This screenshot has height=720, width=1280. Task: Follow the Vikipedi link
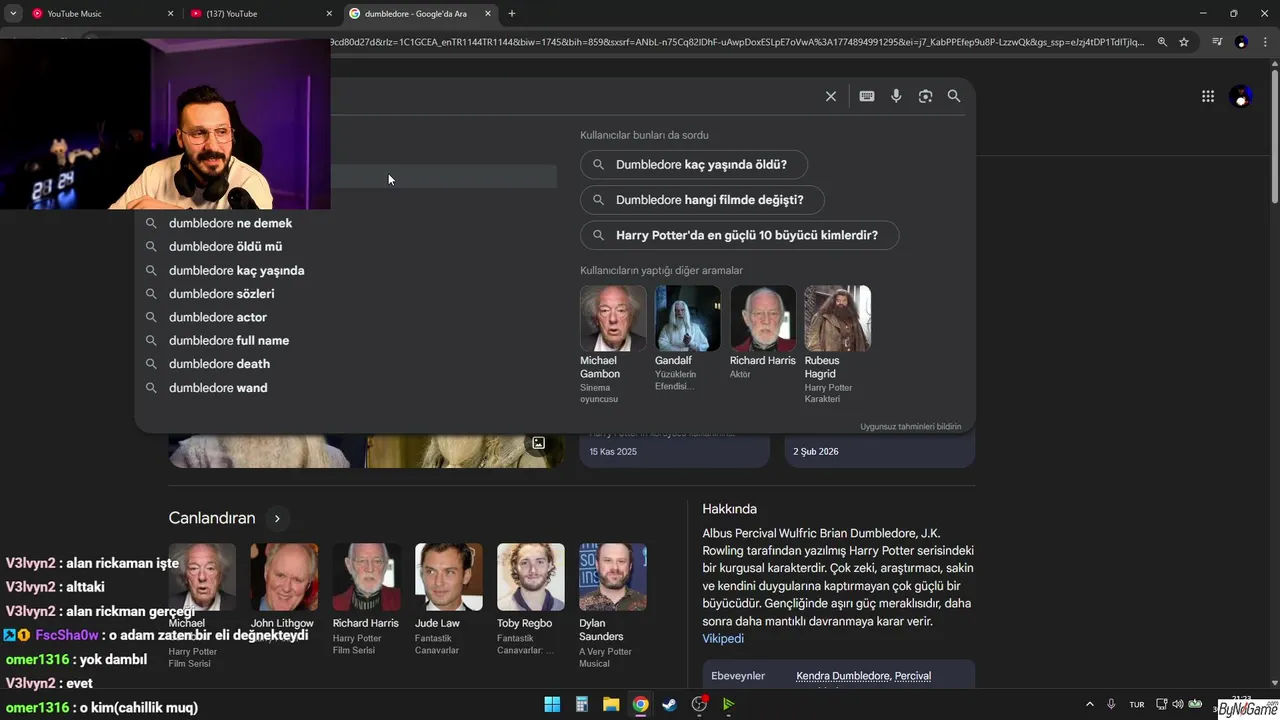(723, 638)
